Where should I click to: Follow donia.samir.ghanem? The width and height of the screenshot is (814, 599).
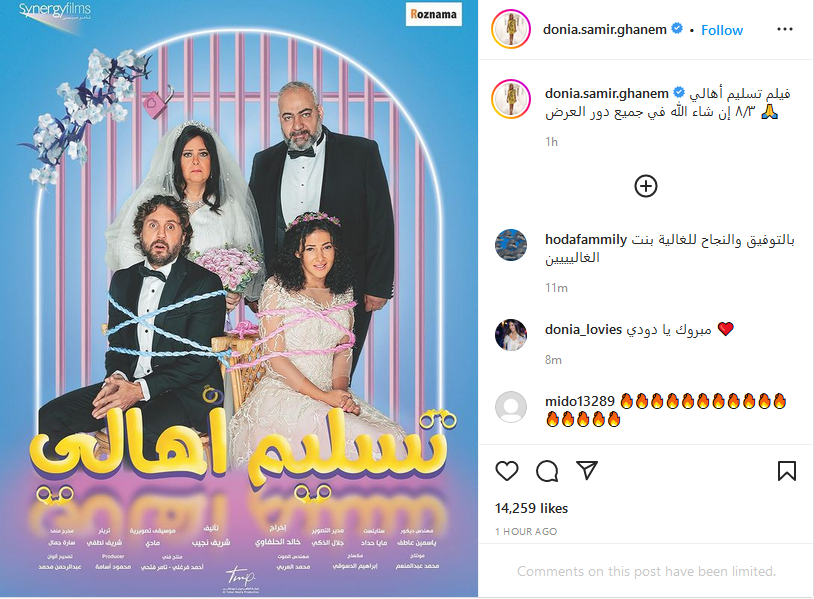coord(722,30)
